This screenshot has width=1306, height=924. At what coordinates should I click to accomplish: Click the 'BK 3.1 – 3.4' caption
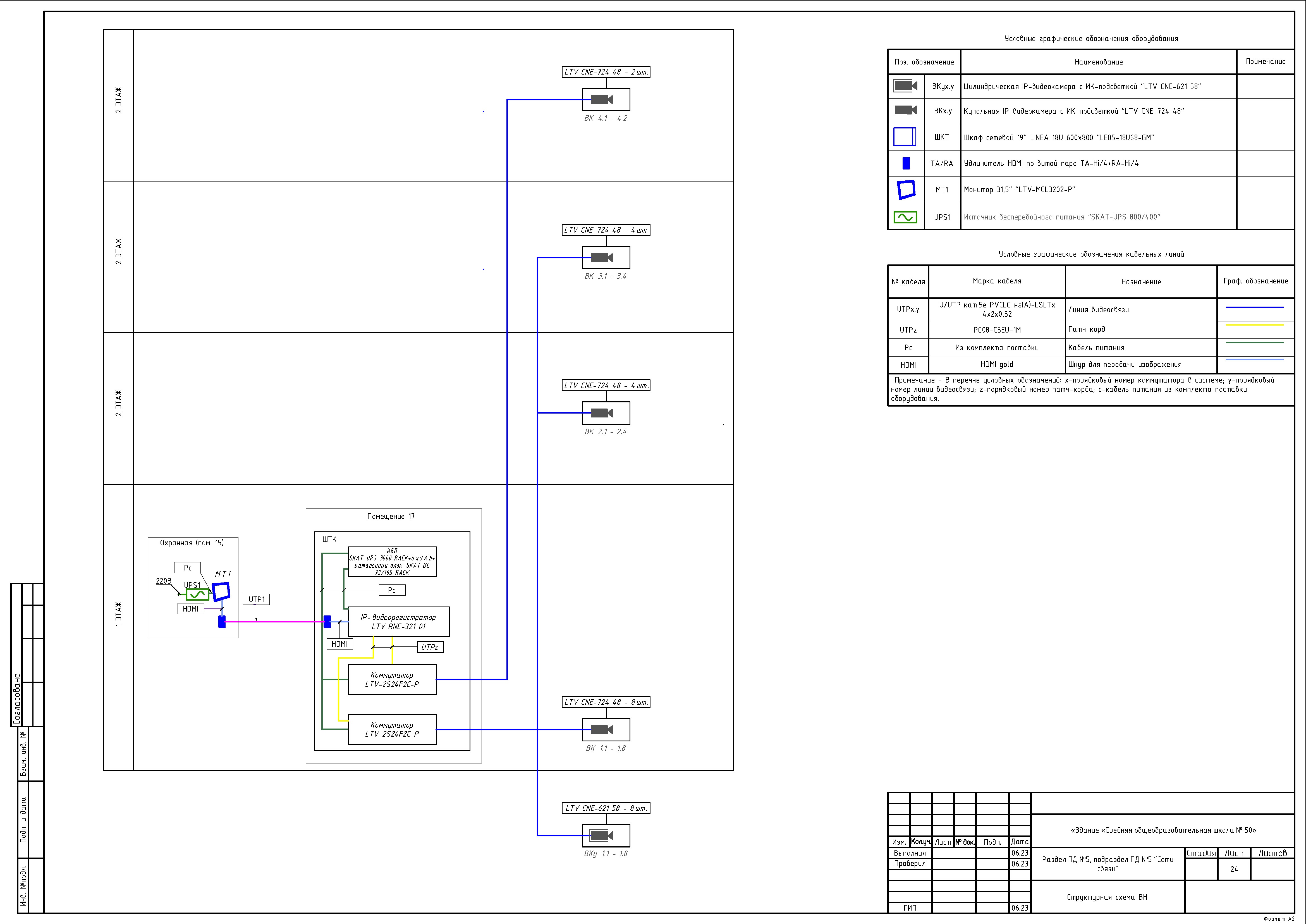click(606, 276)
